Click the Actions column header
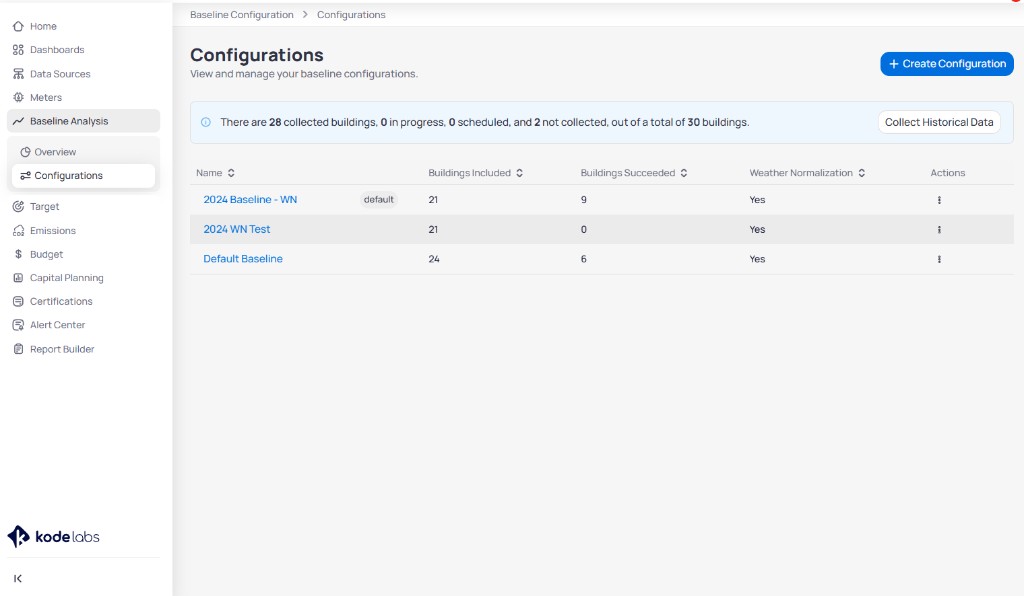 948,173
